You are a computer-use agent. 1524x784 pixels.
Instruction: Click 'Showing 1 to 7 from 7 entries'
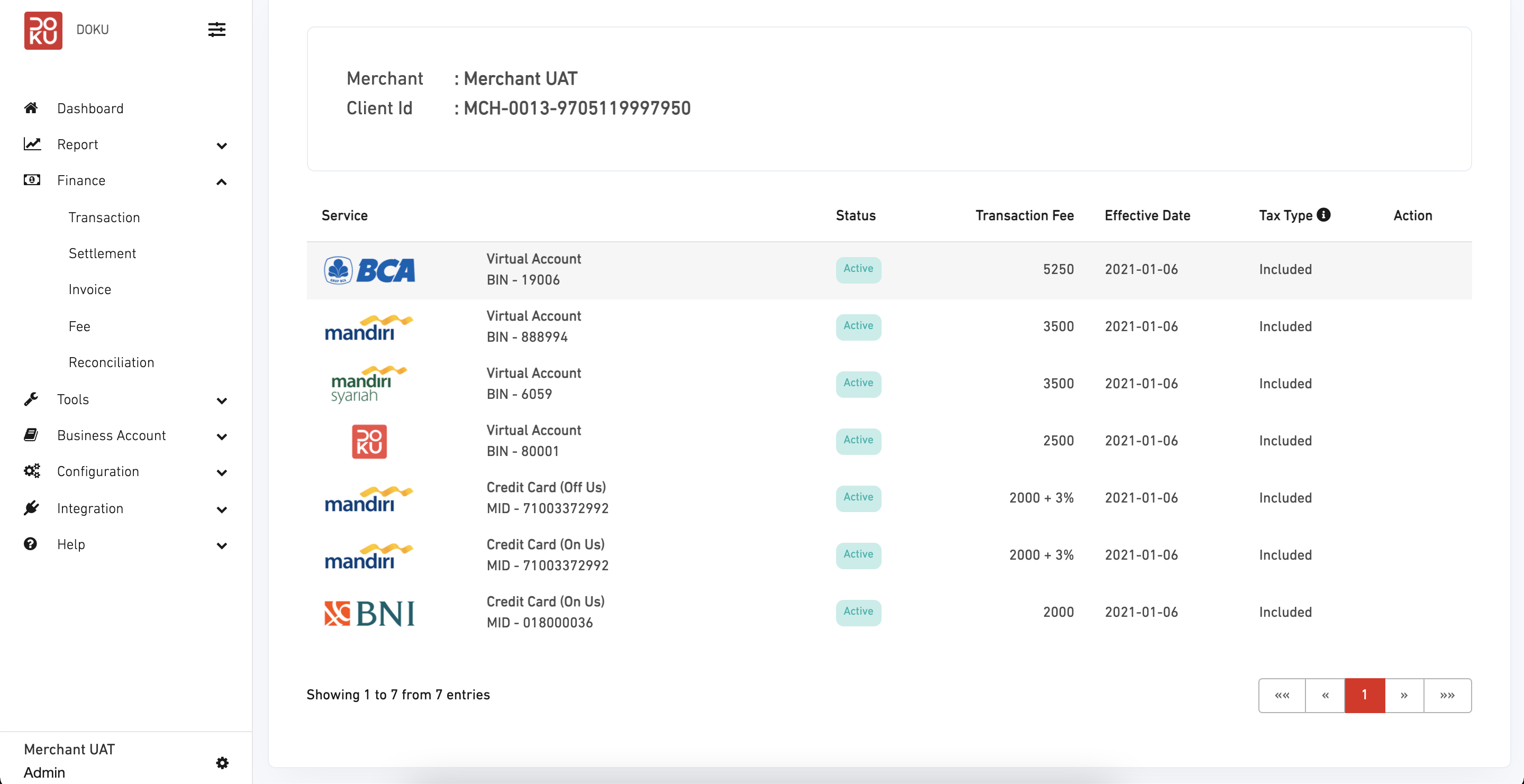(x=398, y=695)
